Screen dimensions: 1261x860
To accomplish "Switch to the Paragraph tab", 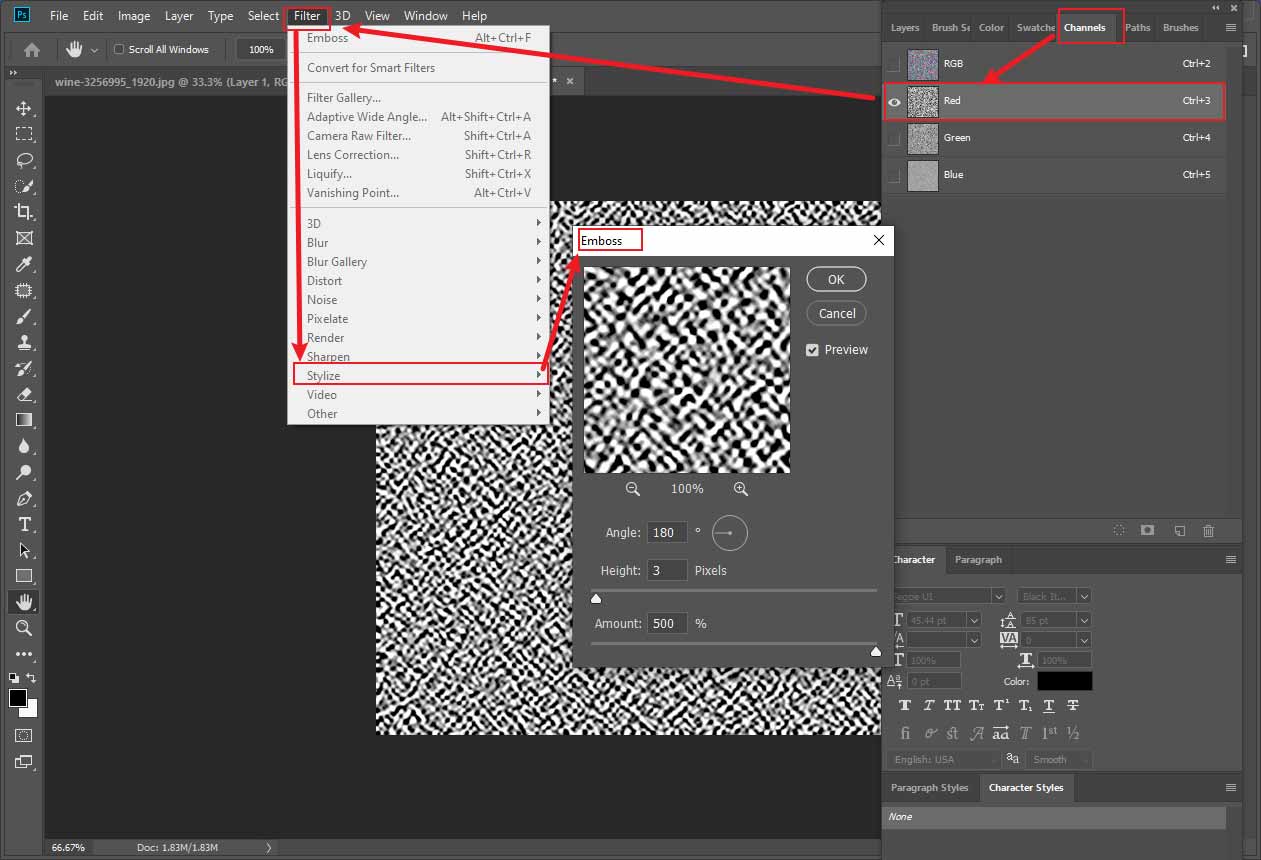I will point(977,560).
